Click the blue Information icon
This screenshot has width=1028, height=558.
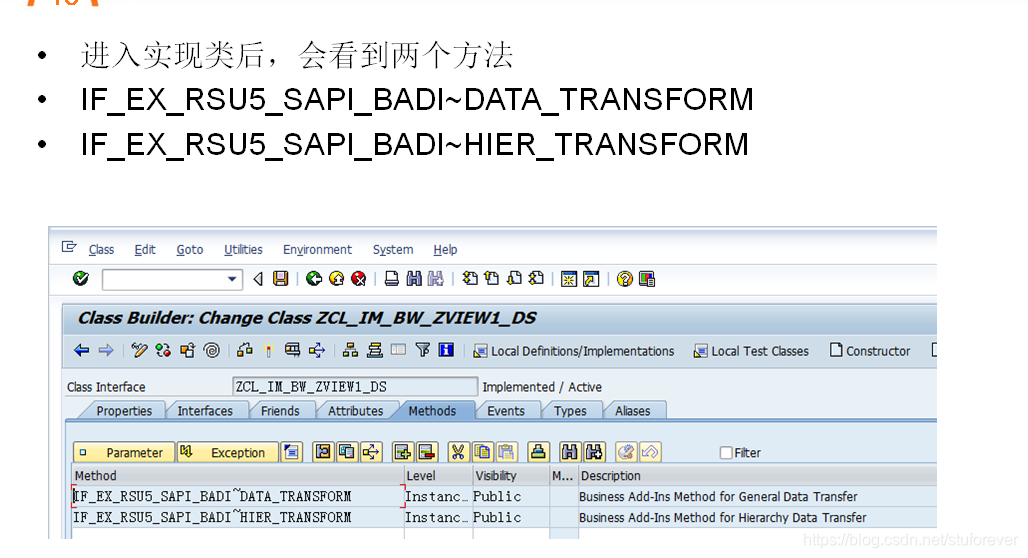click(446, 350)
